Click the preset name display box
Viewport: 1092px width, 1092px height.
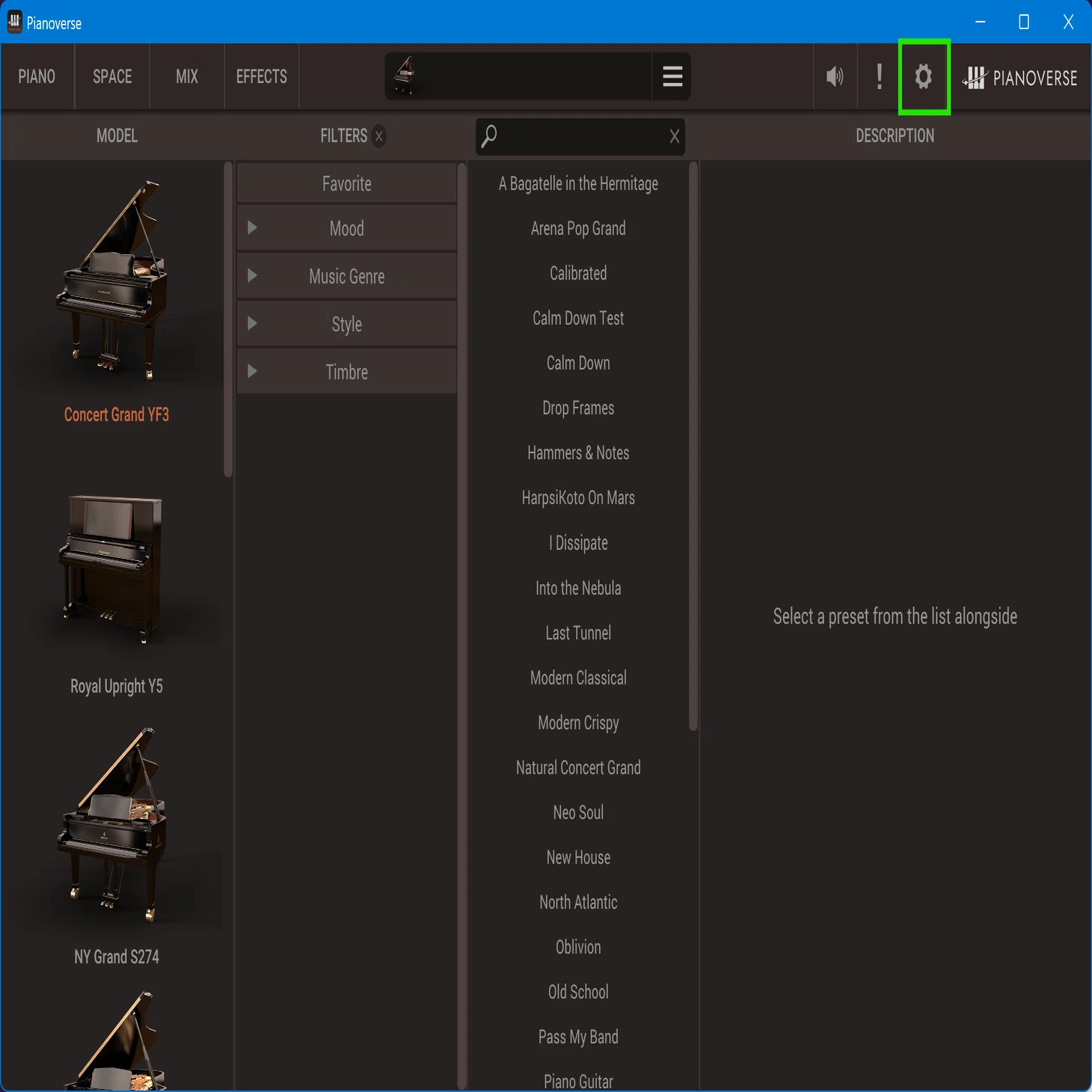(x=519, y=76)
